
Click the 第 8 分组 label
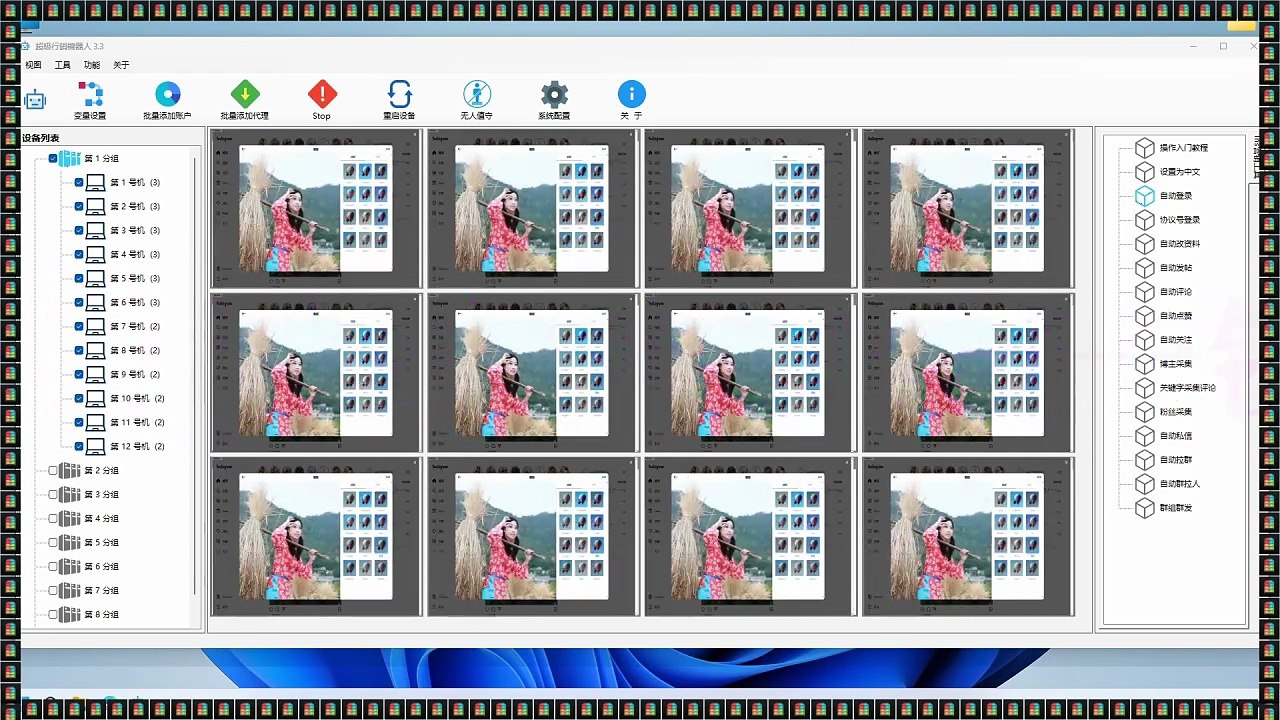(101, 614)
